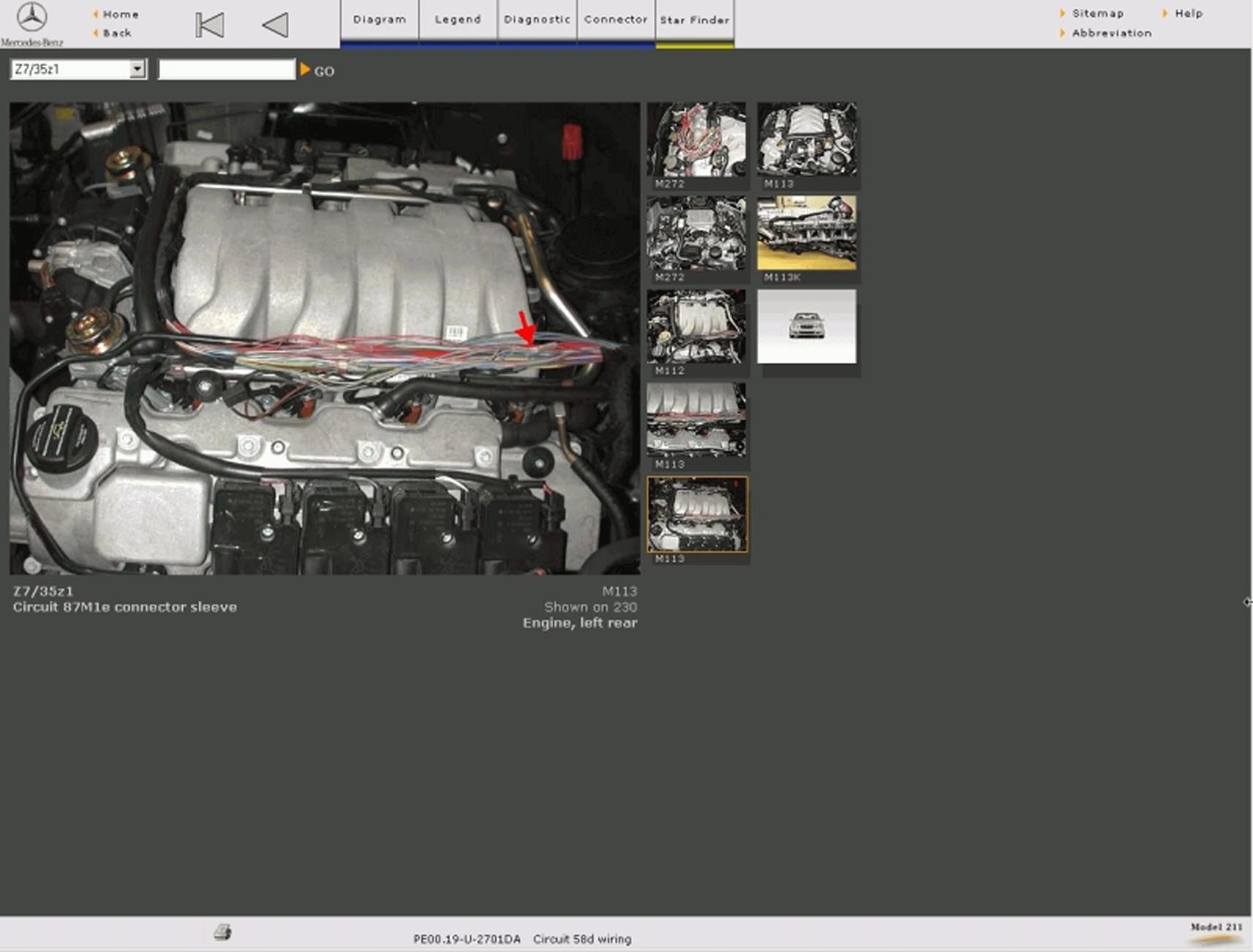1253x952 pixels.
Task: Click the Mercedes-Benz star logo
Action: pyautogui.click(x=31, y=18)
